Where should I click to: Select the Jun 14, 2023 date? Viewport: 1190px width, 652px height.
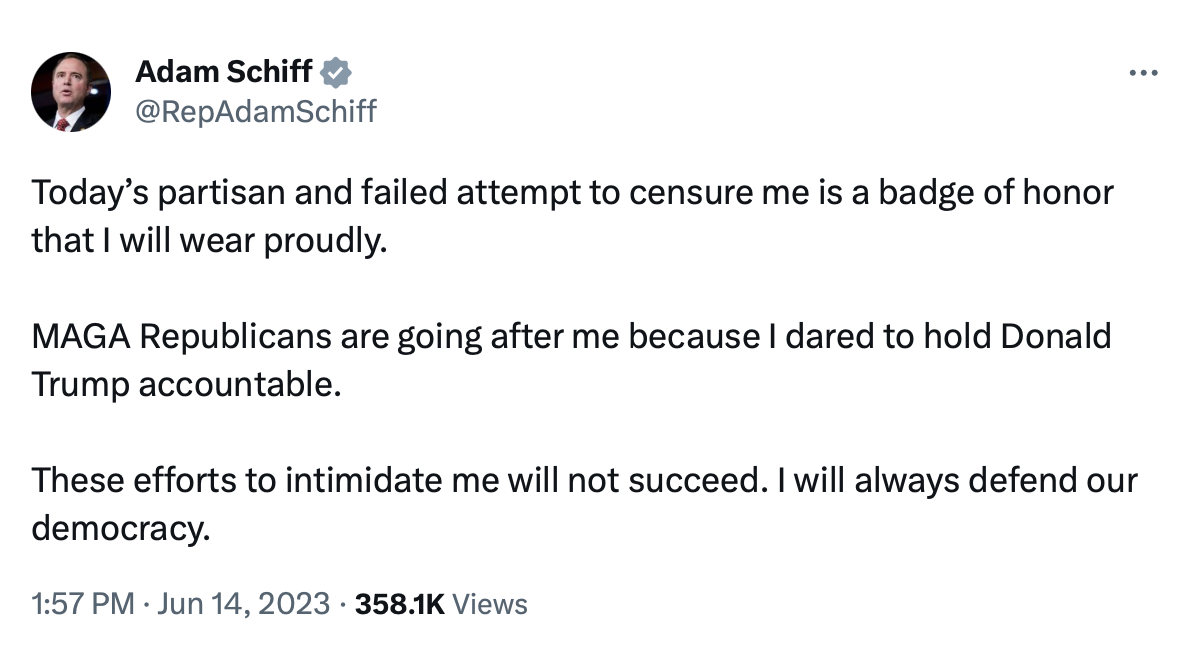(244, 604)
